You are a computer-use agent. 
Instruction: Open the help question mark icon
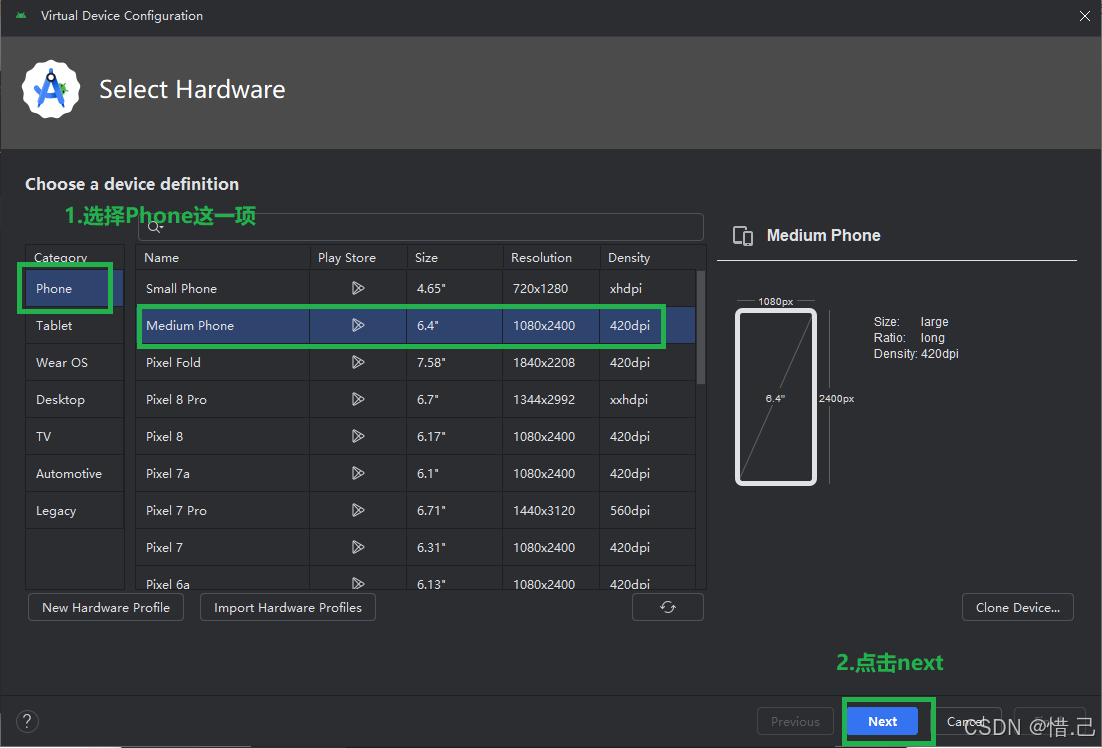point(27,721)
